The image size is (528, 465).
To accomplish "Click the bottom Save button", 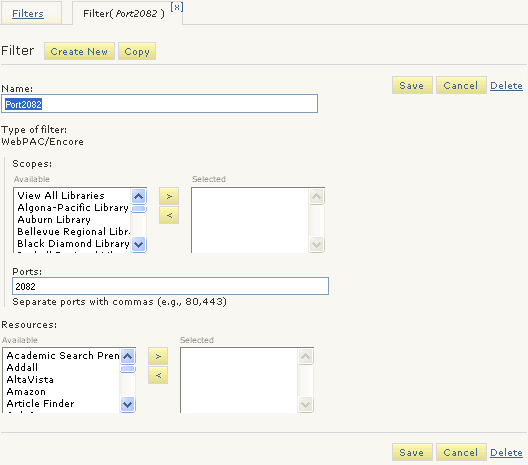I will pos(412,452).
